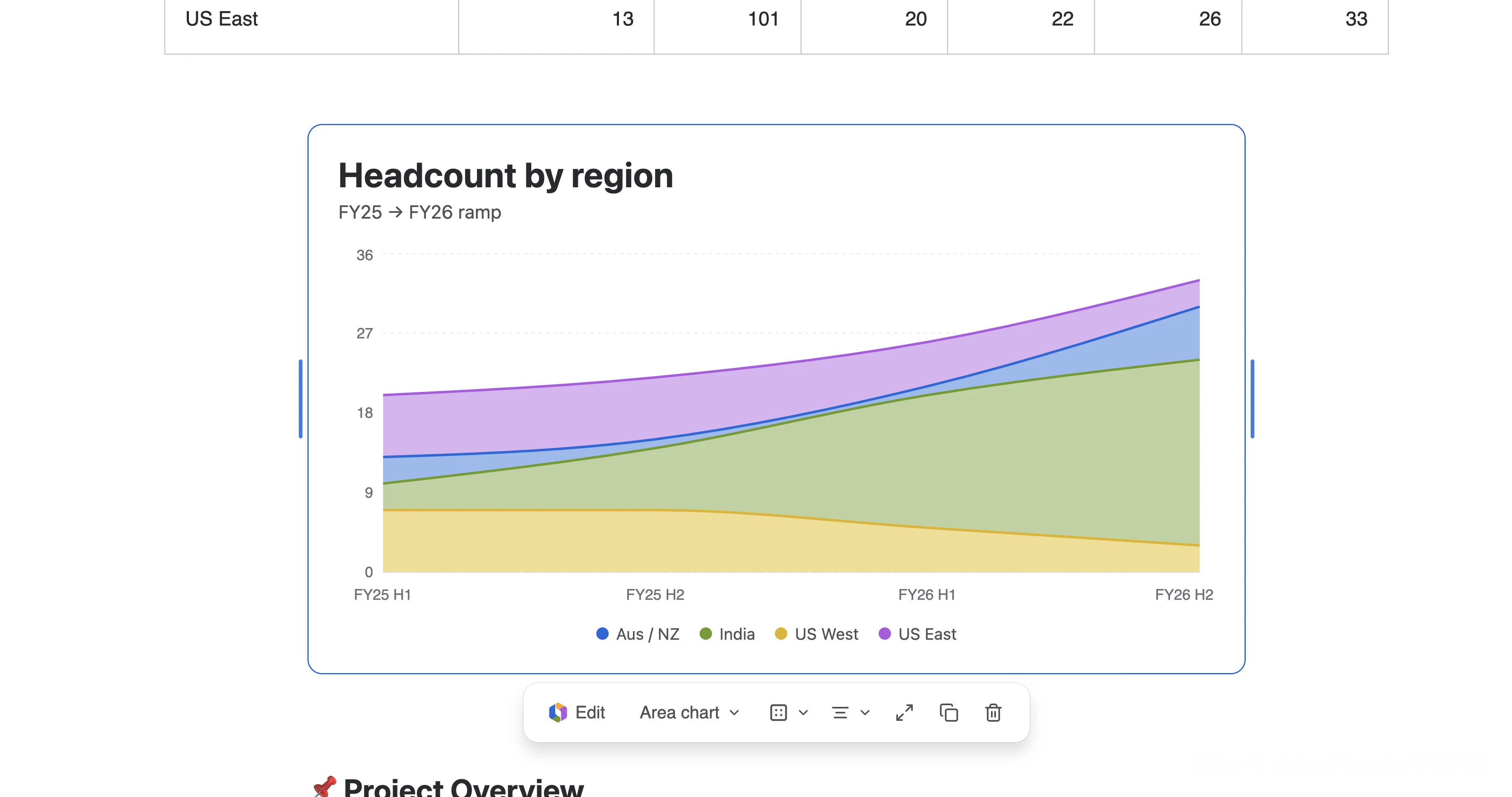This screenshot has height=797, width=1512.
Task: Click the AI colored logo icon beside Edit
Action: pyautogui.click(x=558, y=713)
